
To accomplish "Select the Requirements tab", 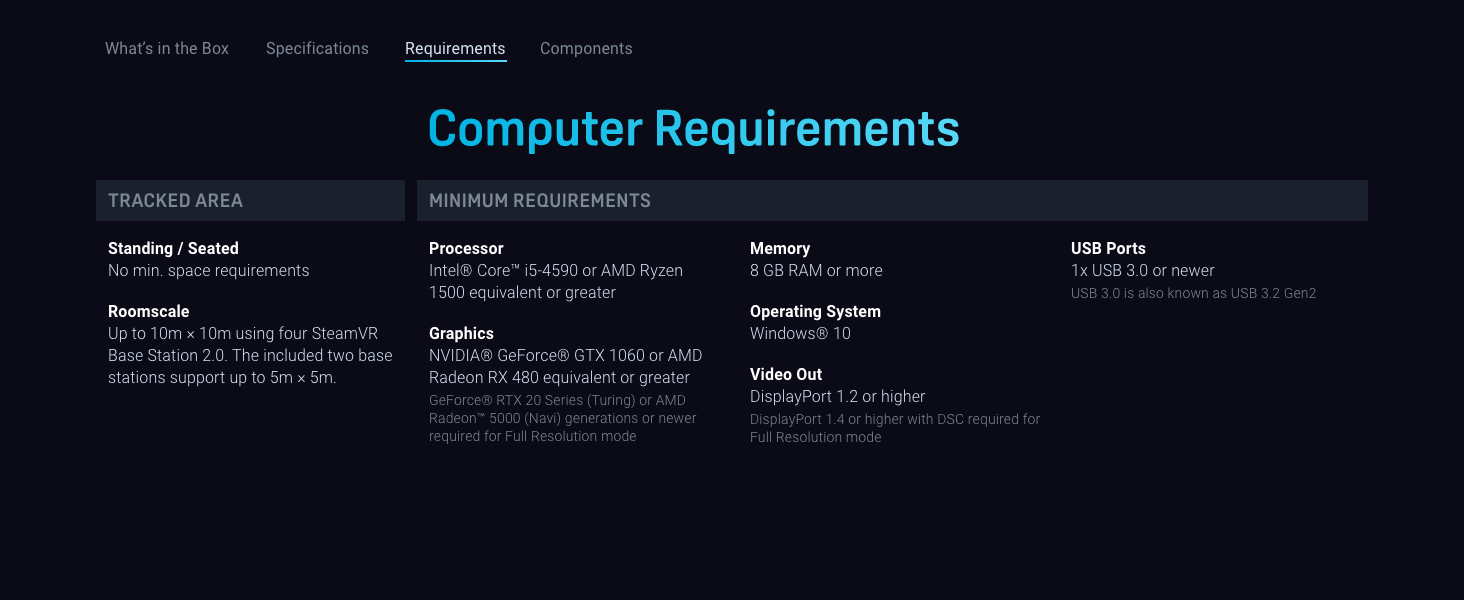I will click(455, 48).
